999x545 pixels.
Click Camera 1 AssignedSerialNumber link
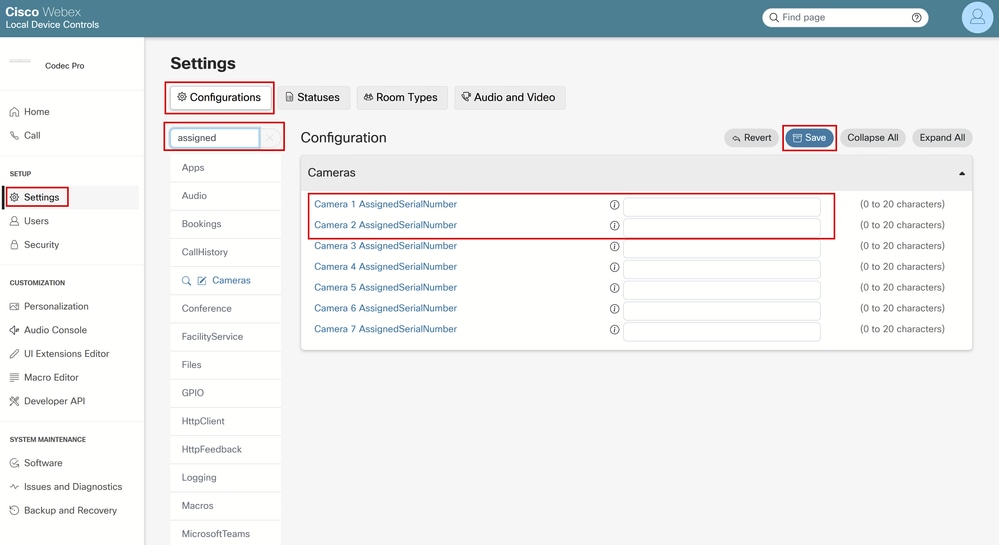pyautogui.click(x=385, y=204)
